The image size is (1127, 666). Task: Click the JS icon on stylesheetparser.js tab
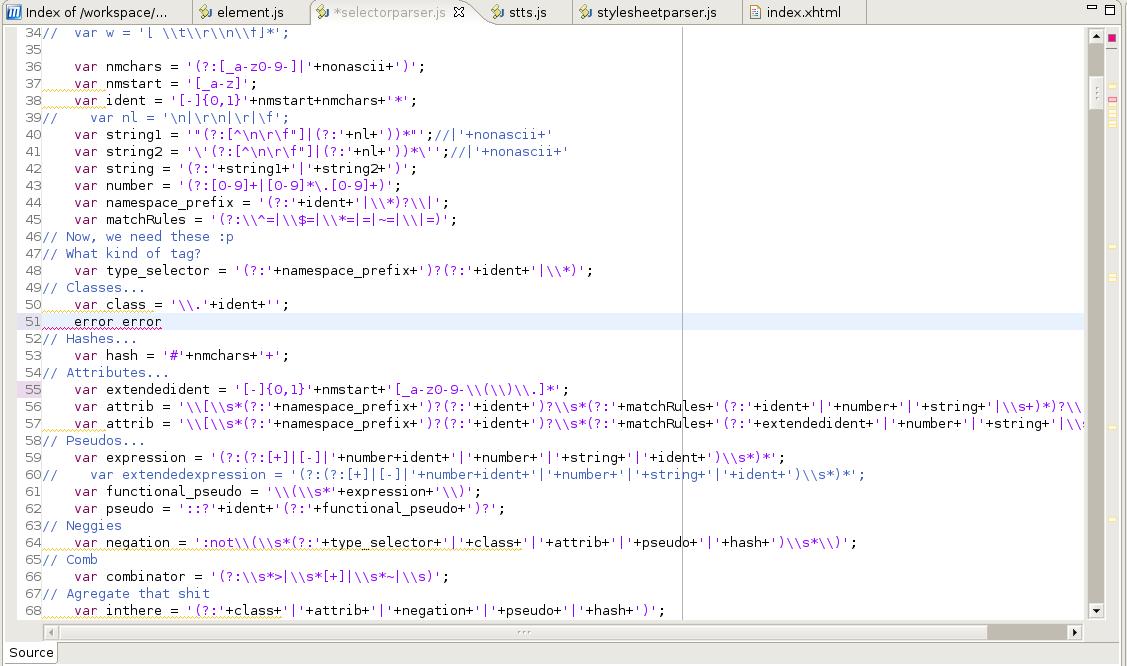point(586,12)
